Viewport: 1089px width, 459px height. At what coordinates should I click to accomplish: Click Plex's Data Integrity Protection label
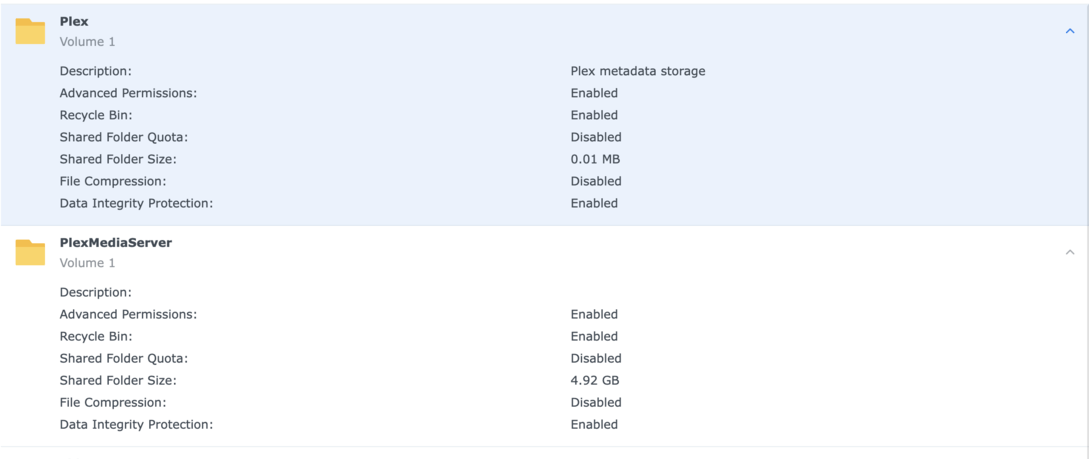tap(136, 203)
